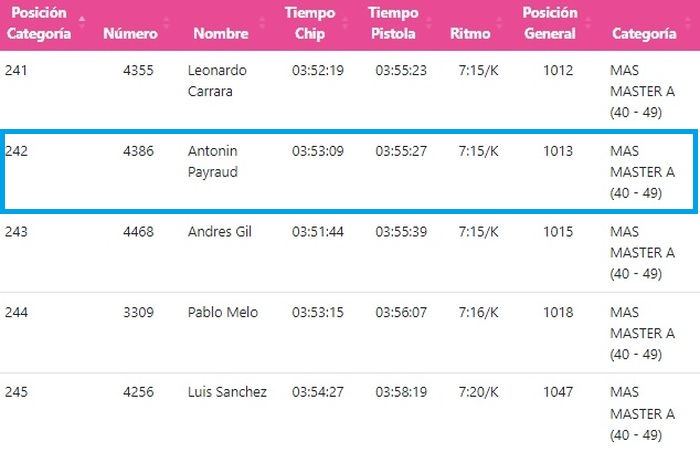The width and height of the screenshot is (700, 452).
Task: Choose Luis Sanchez in the results
Action: [x=227, y=392]
